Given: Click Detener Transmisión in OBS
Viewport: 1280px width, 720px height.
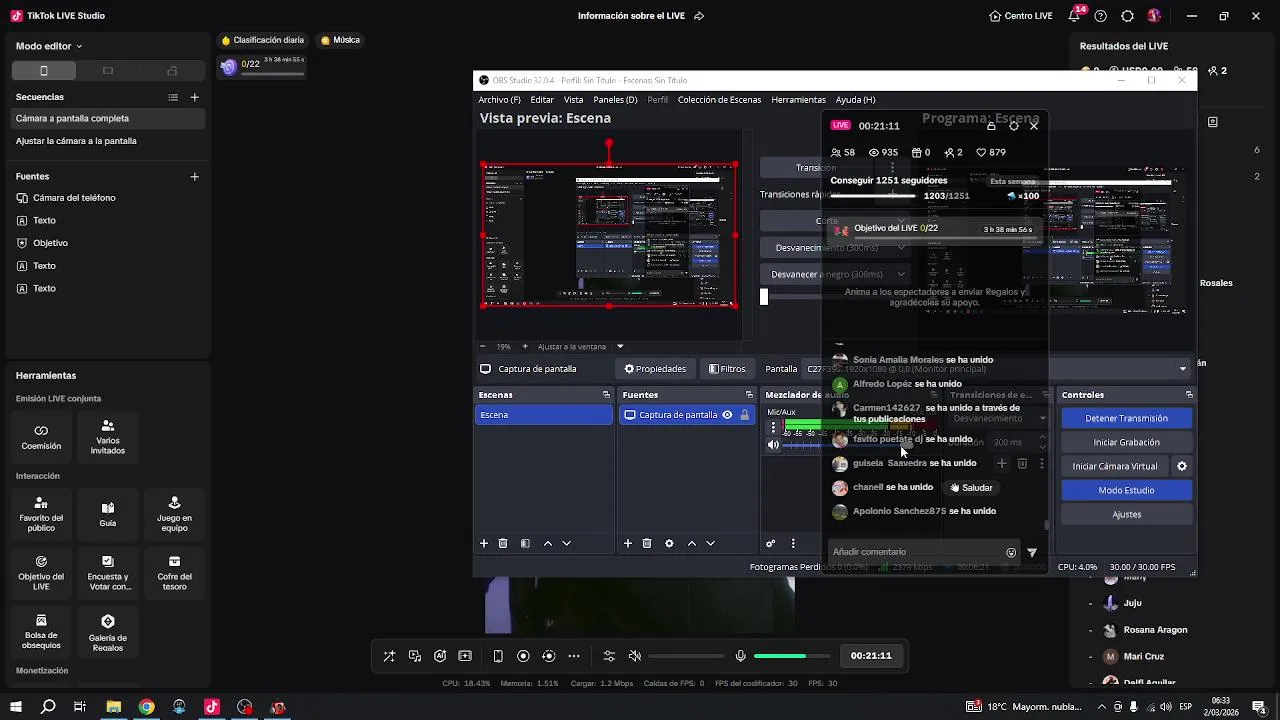Looking at the screenshot, I should click(1126, 418).
